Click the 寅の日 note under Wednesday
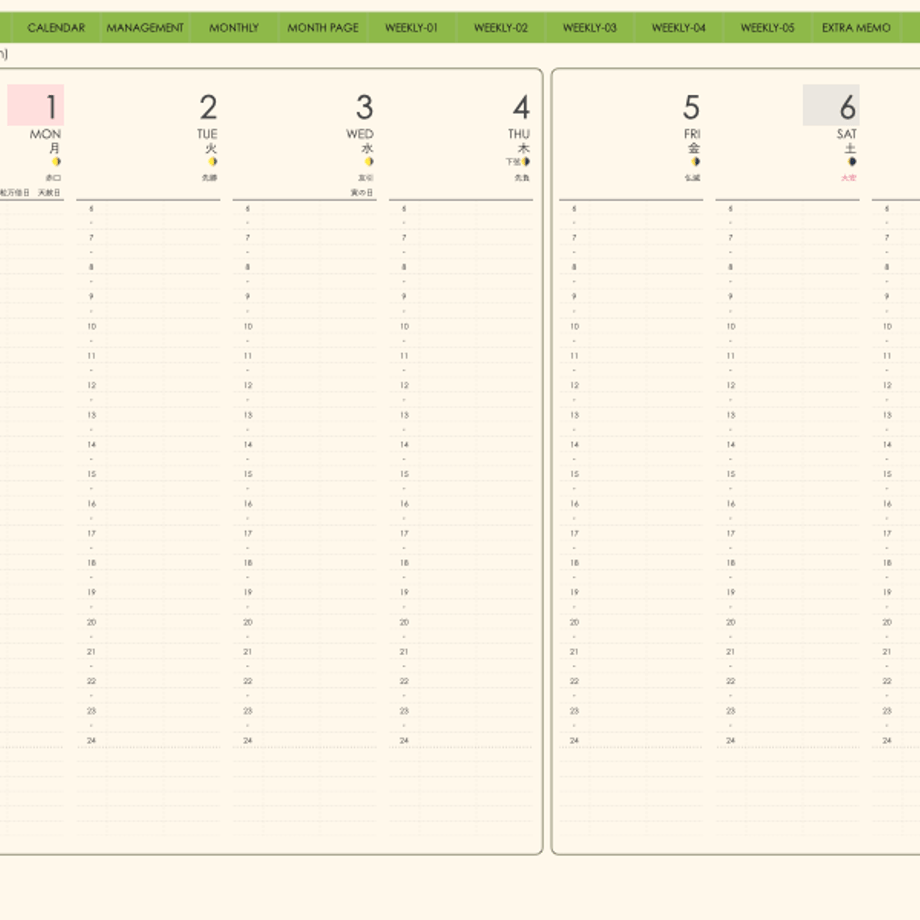920x920 pixels. [x=362, y=192]
